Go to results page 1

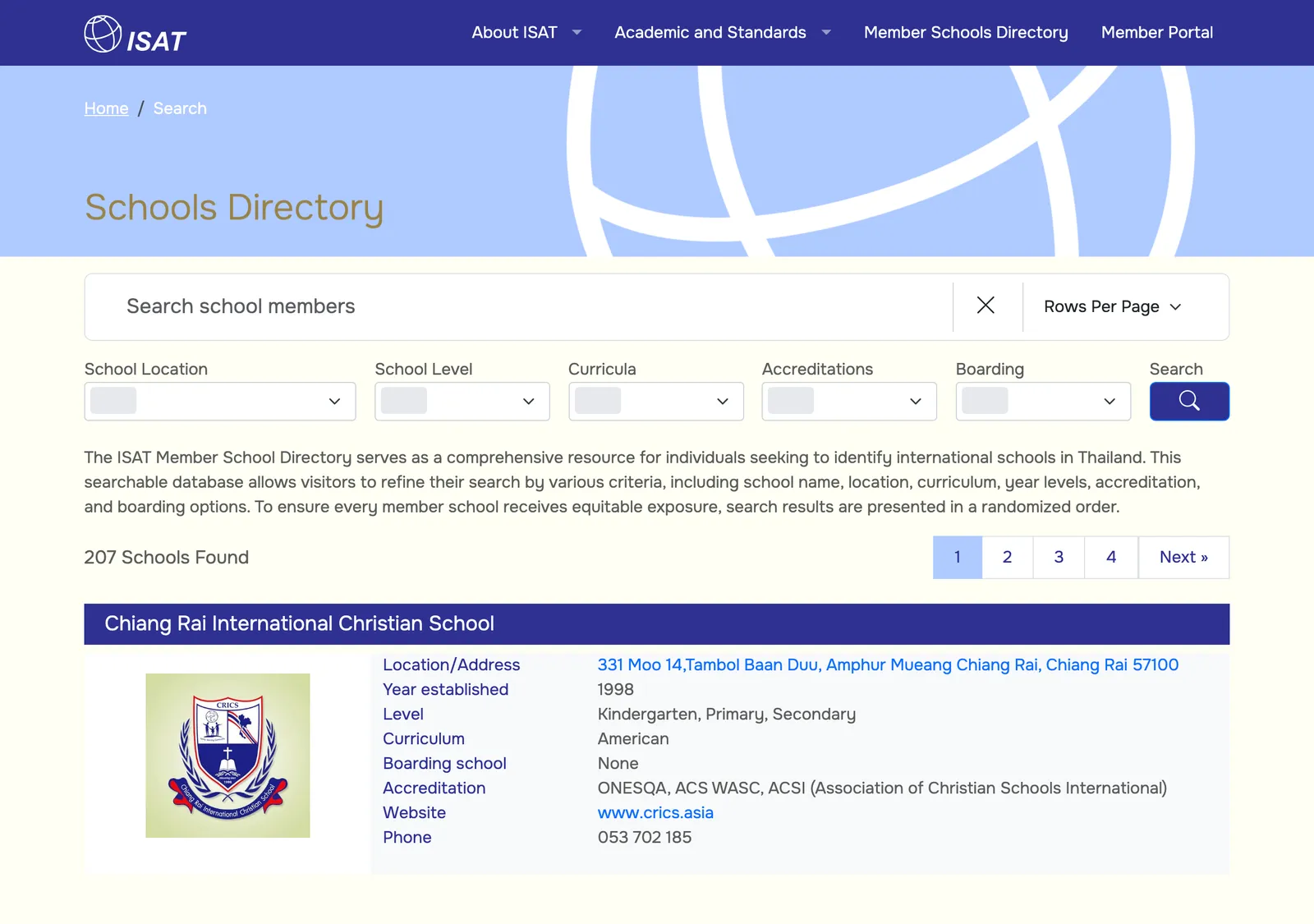tap(958, 557)
